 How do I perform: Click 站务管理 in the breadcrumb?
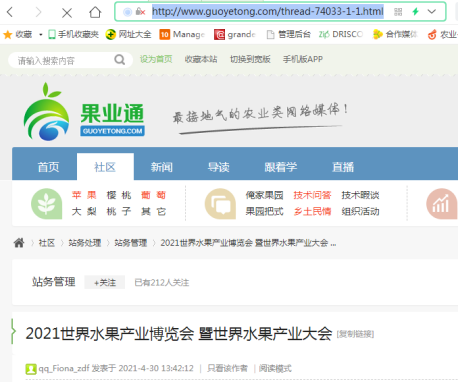[x=131, y=243]
